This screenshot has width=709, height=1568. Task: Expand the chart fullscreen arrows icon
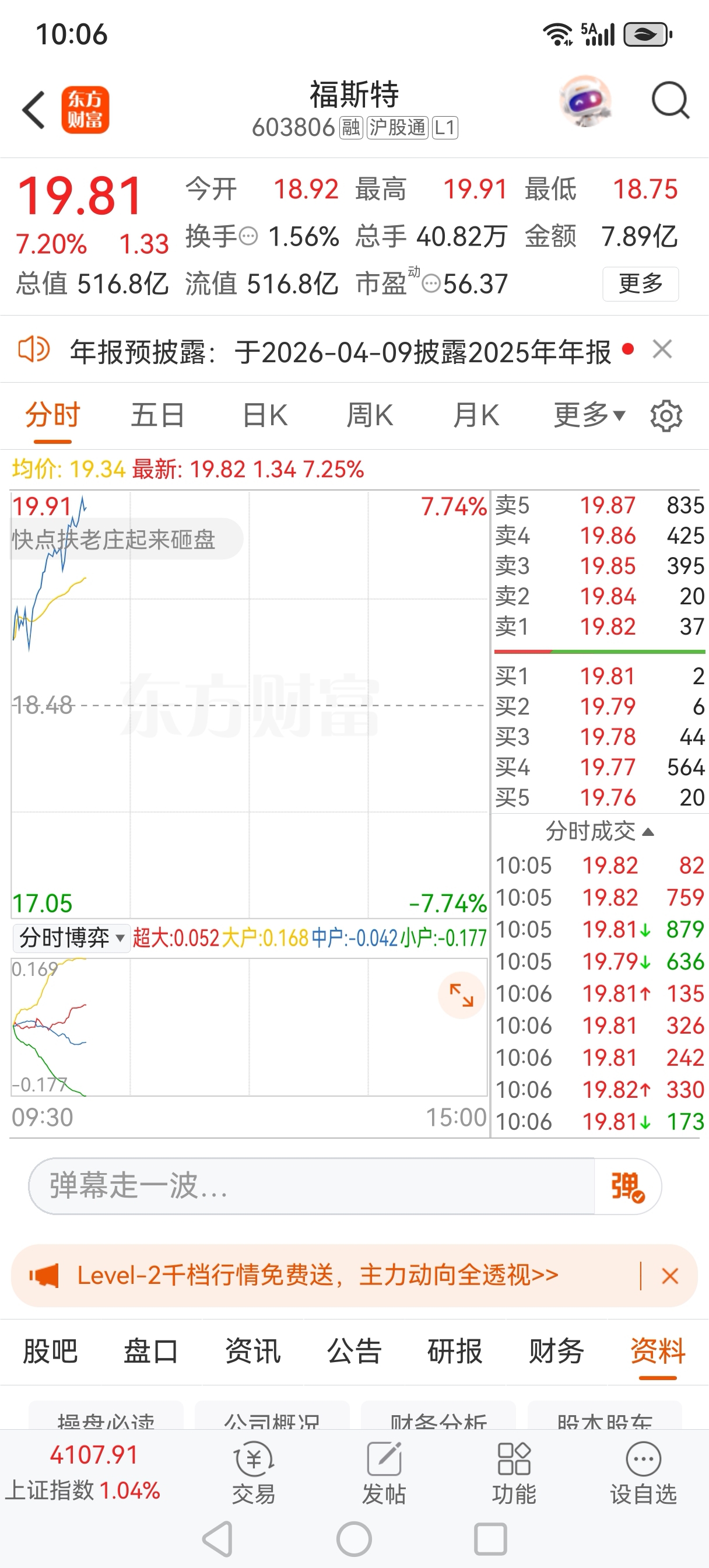tap(461, 995)
